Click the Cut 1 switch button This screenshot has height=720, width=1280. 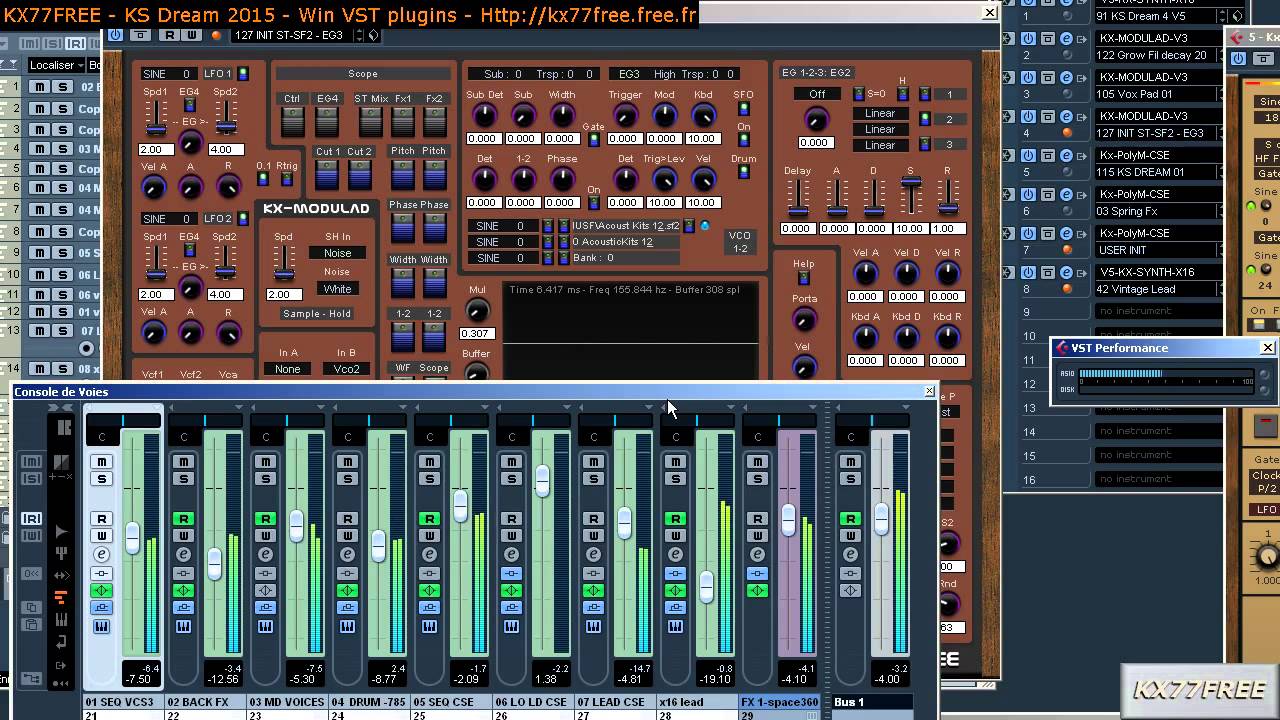[327, 174]
